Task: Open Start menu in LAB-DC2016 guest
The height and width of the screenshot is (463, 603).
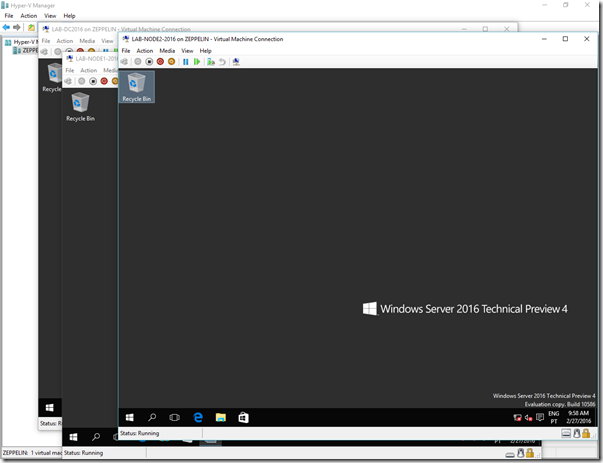Action: point(50,408)
